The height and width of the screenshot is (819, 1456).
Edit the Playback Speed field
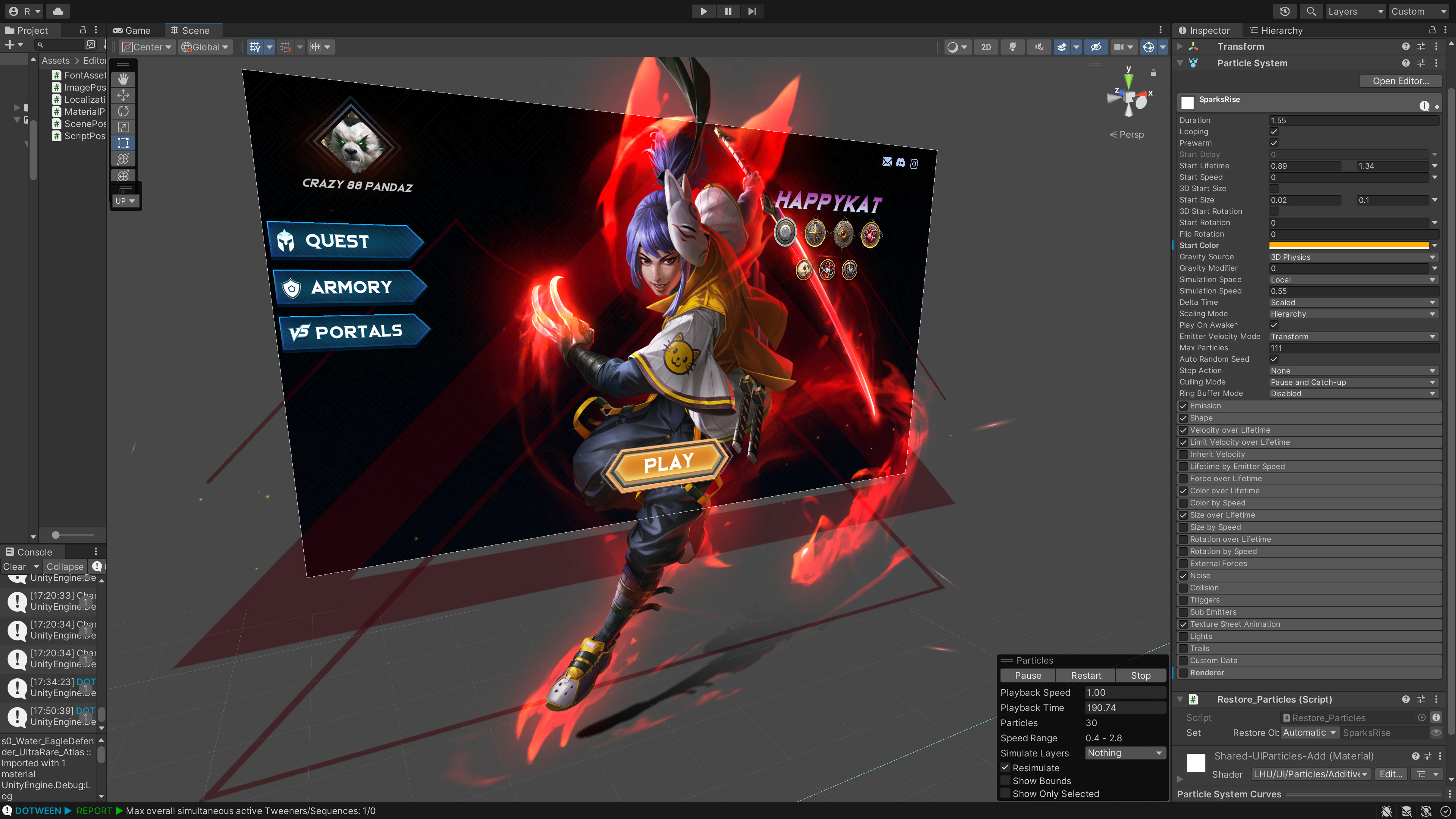tap(1124, 692)
